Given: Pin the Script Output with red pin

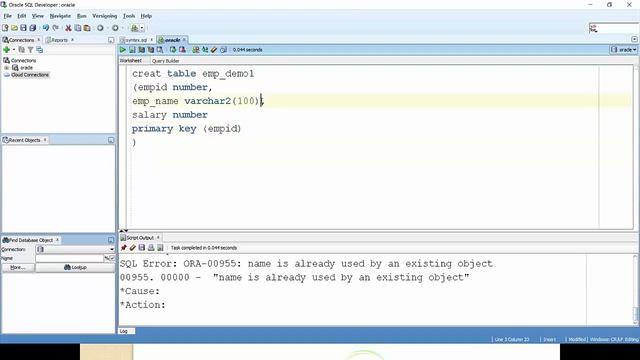Looking at the screenshot, I should point(124,248).
